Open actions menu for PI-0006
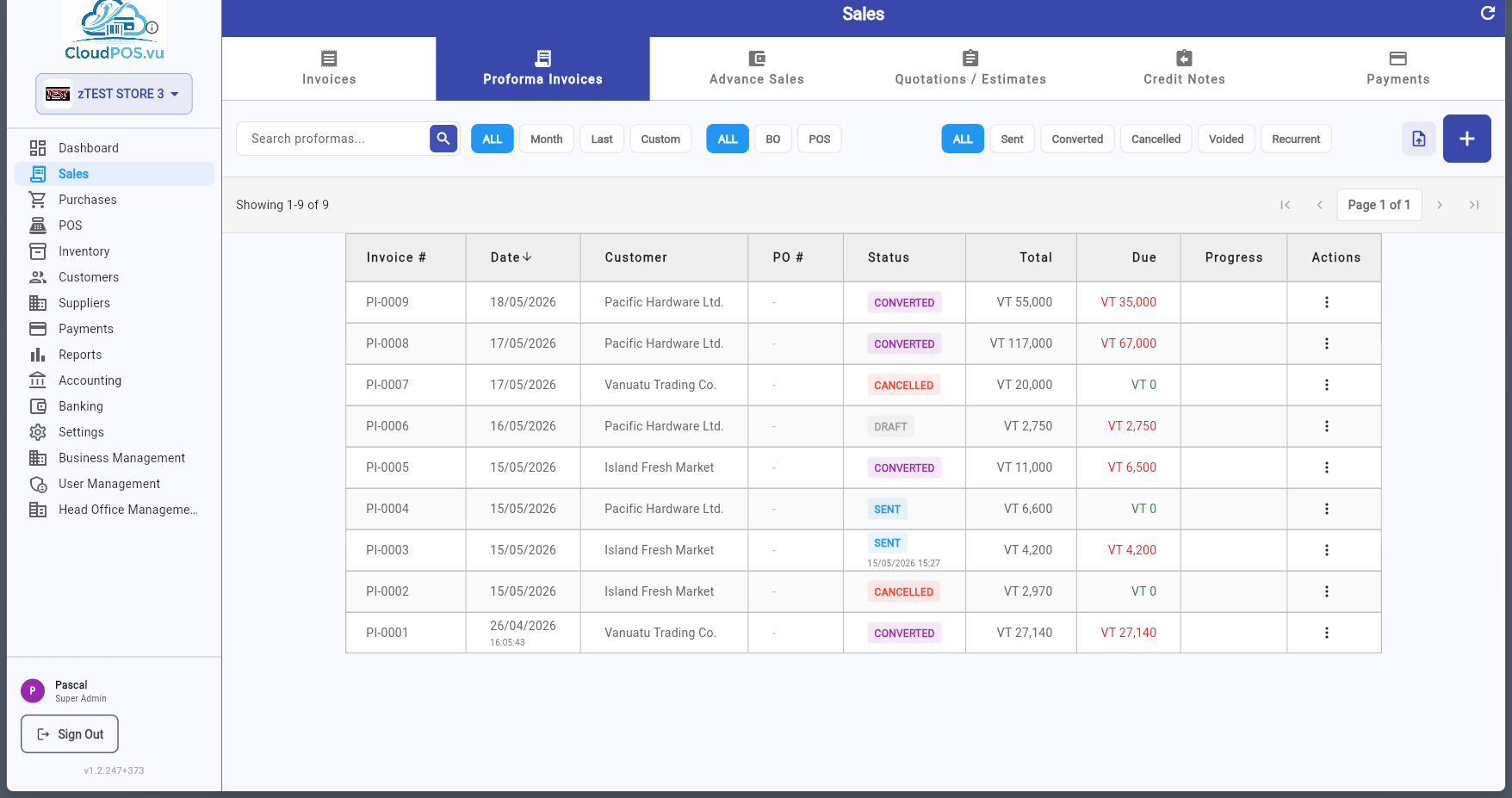This screenshot has height=798, width=1512. (1326, 426)
